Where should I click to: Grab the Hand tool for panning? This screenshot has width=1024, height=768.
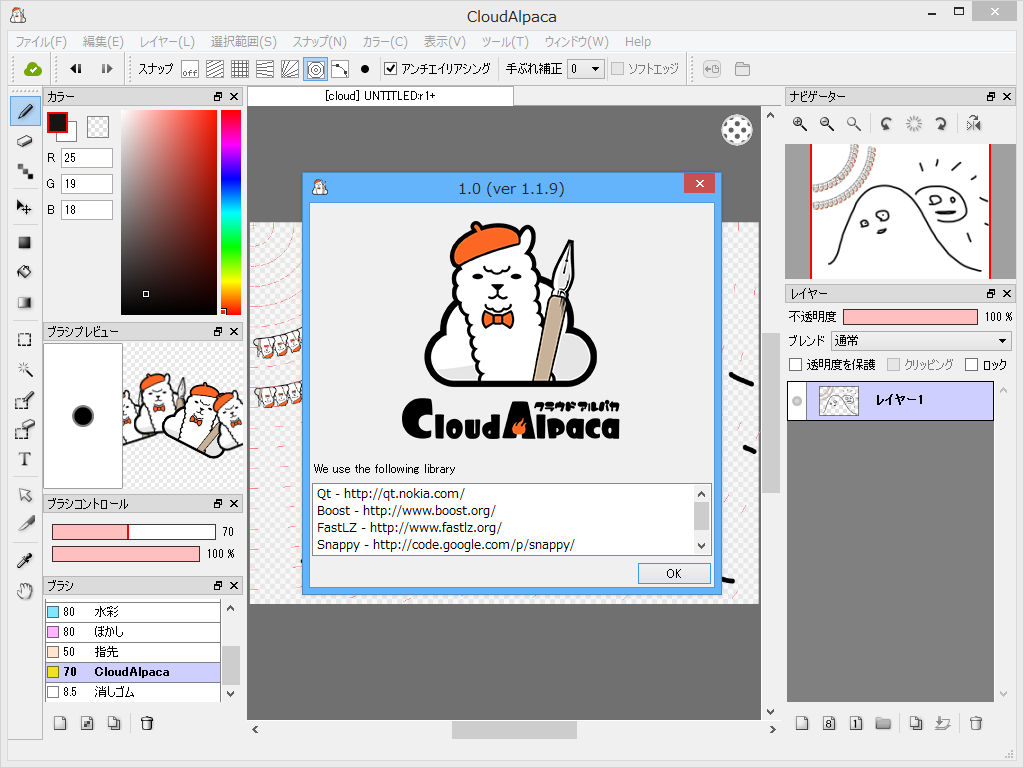pos(24,592)
